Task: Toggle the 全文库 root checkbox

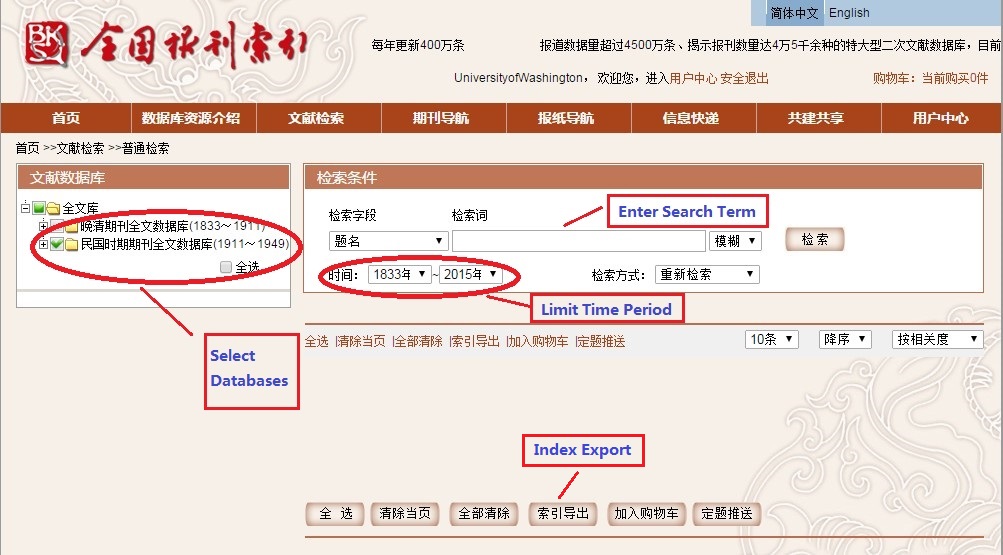Action: [39, 208]
